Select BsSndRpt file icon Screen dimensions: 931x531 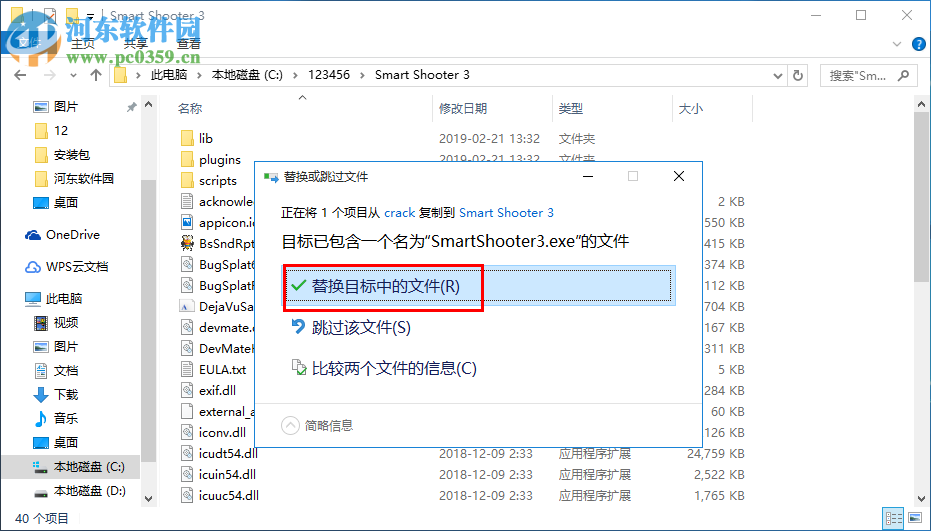point(187,244)
